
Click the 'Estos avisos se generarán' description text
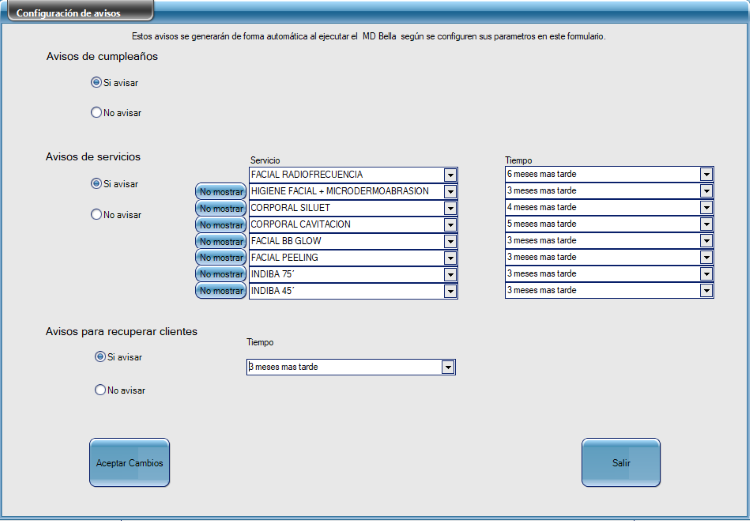click(x=369, y=36)
